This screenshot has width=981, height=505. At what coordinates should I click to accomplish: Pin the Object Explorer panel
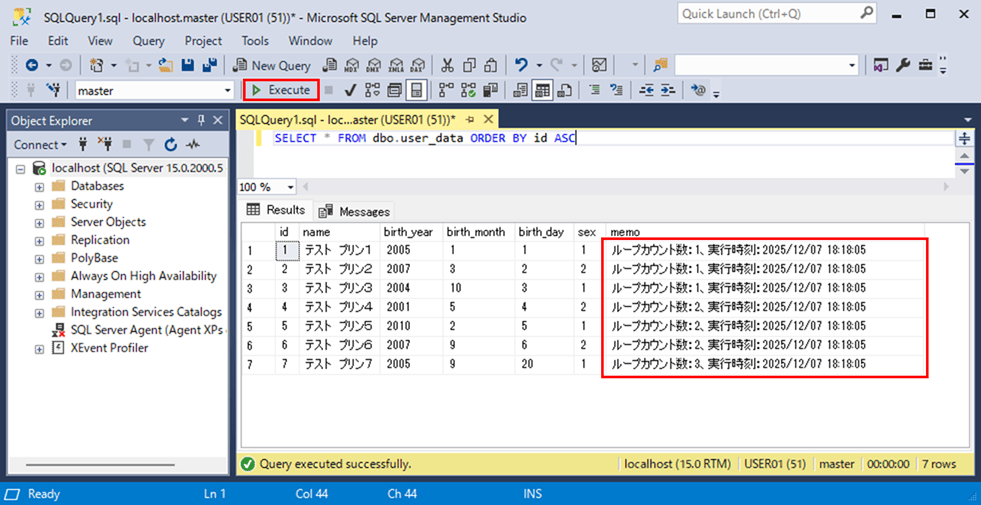[202, 121]
